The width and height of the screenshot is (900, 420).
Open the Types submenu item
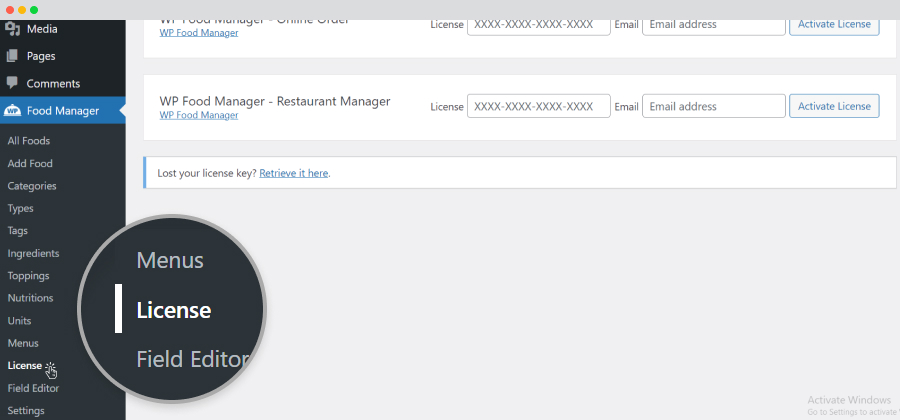point(21,208)
